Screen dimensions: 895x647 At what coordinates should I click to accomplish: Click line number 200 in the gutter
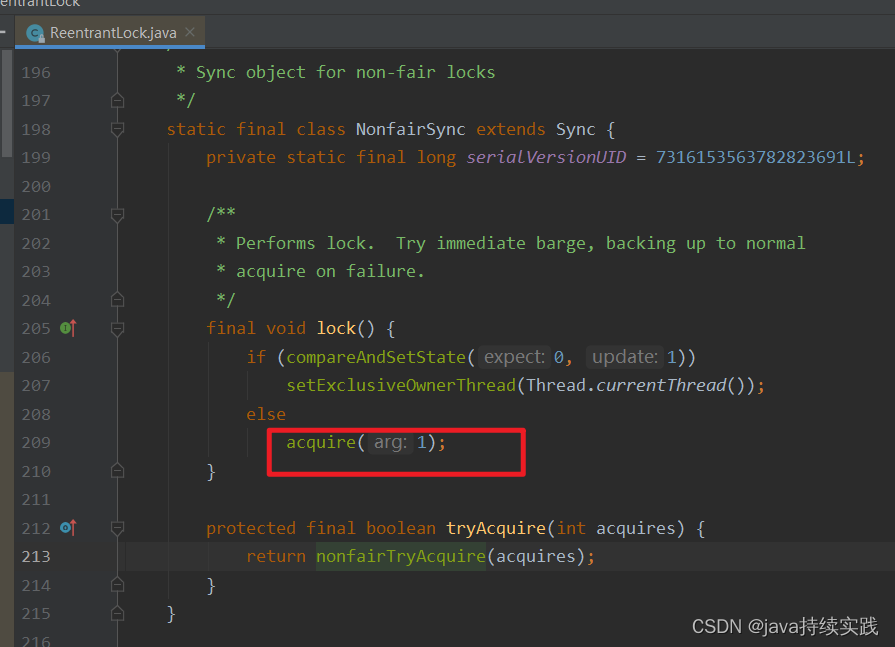[36, 187]
